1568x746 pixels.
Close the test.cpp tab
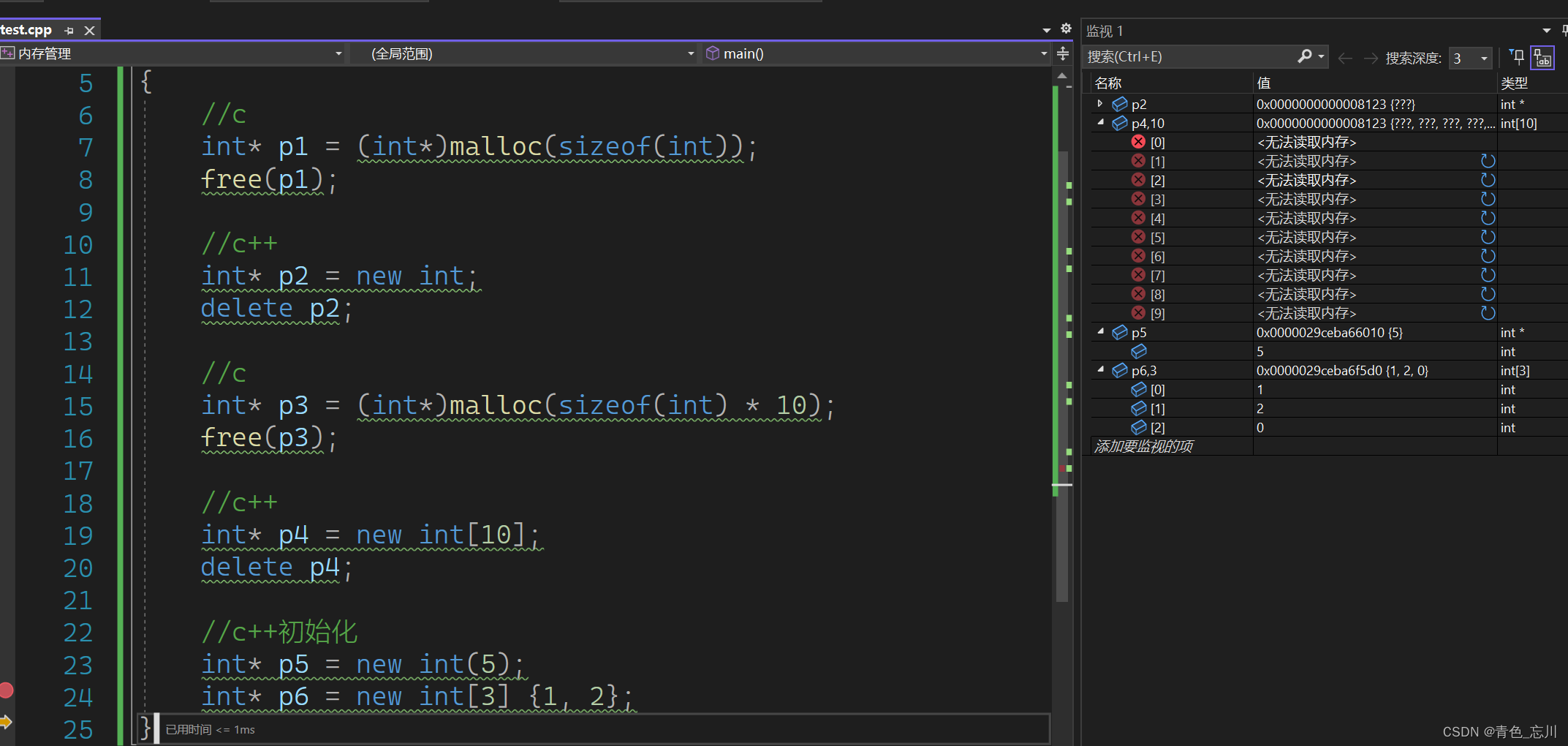(x=89, y=31)
